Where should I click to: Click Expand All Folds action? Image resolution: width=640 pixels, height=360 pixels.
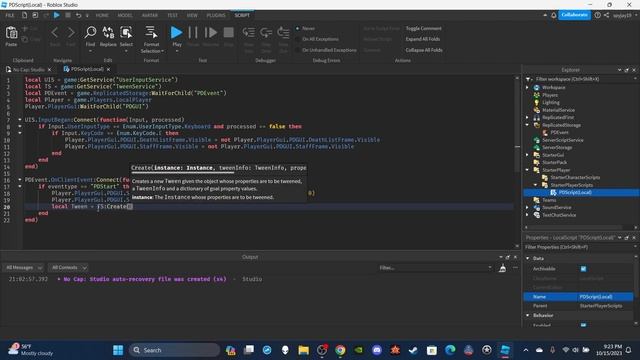pyautogui.click(x=422, y=39)
